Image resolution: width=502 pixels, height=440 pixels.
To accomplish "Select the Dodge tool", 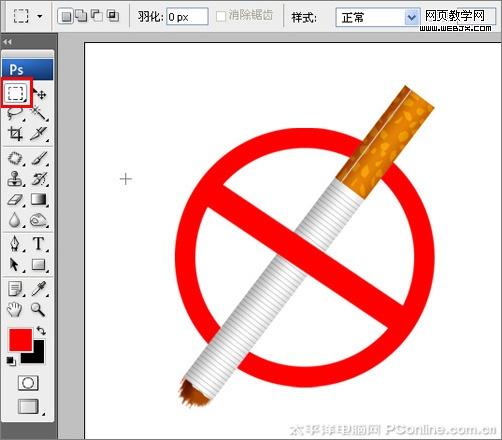I will point(39,220).
